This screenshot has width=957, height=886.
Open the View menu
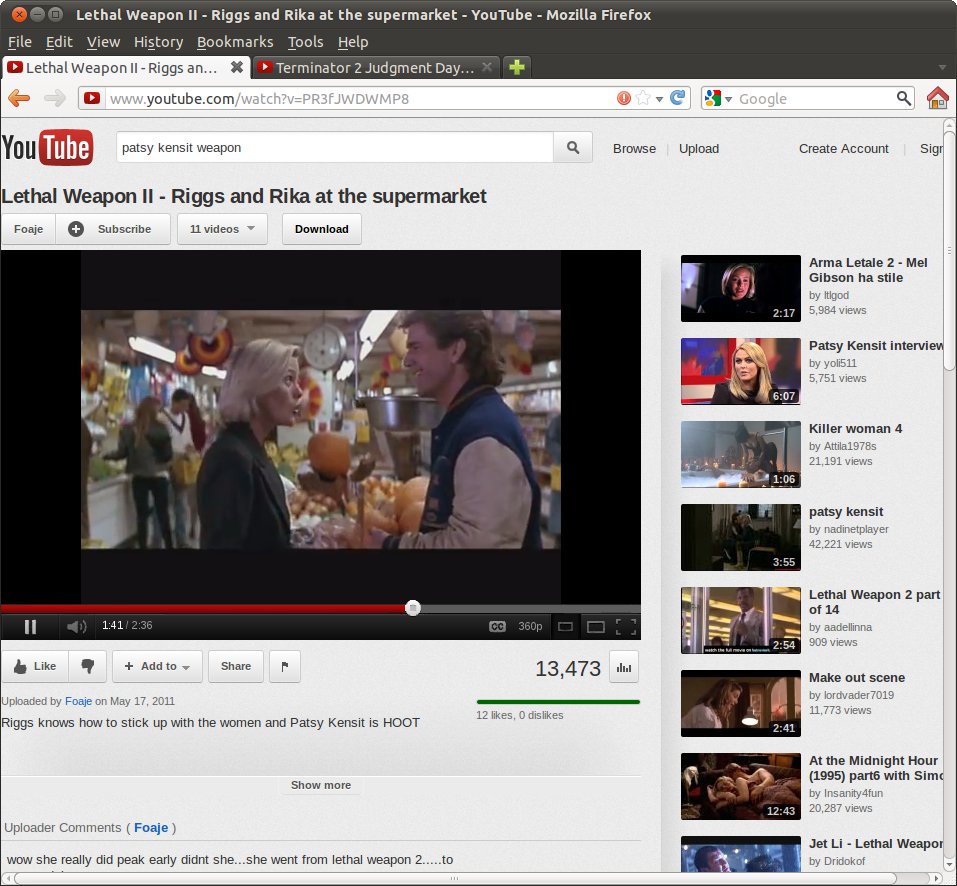pyautogui.click(x=103, y=42)
